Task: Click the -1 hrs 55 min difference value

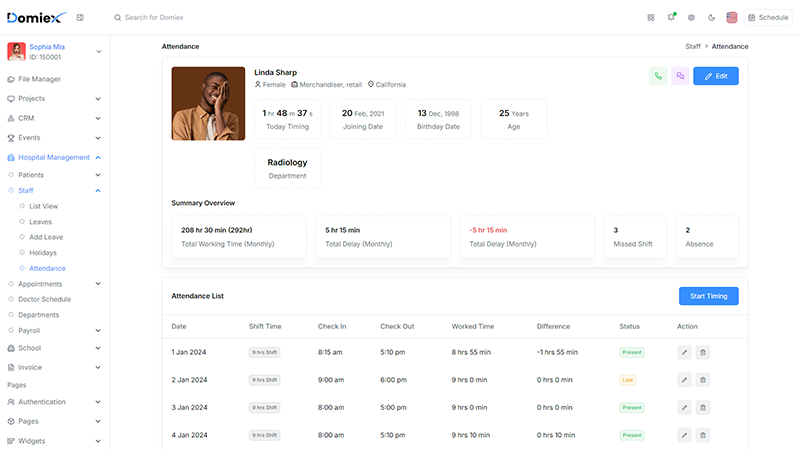Action: pos(557,352)
